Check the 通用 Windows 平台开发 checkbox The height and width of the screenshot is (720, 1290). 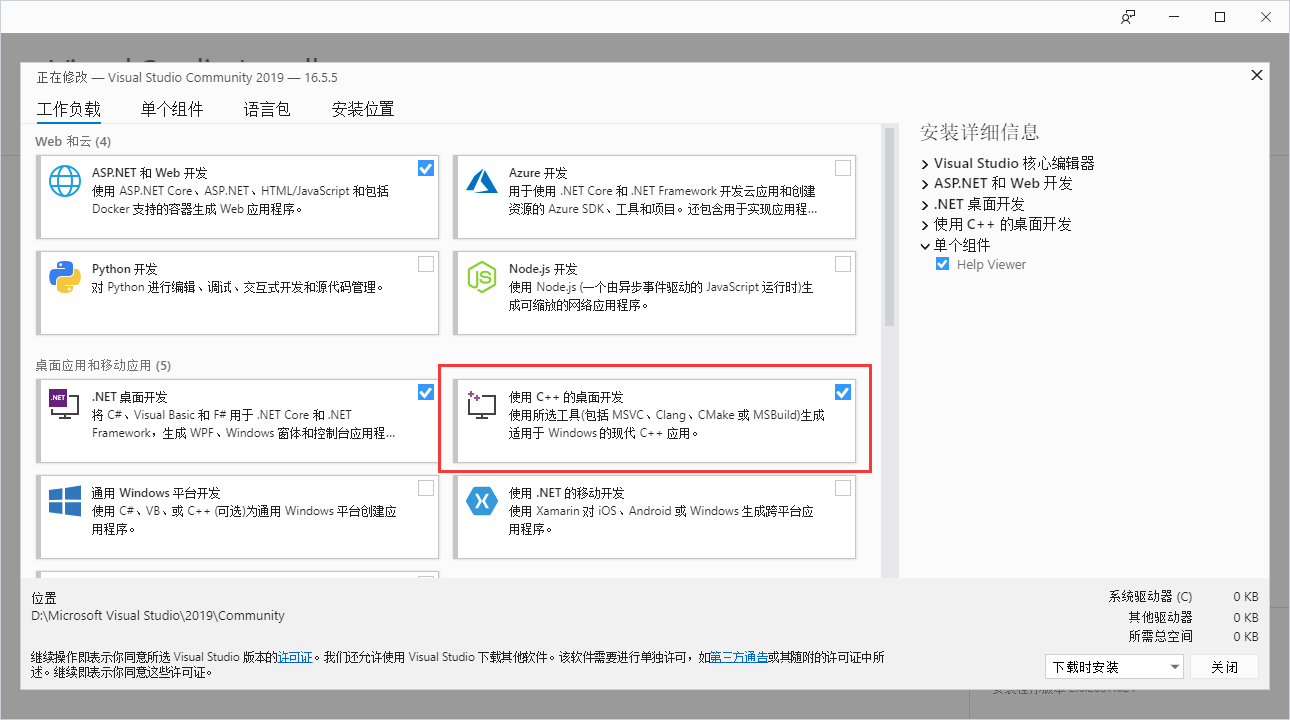[x=426, y=488]
